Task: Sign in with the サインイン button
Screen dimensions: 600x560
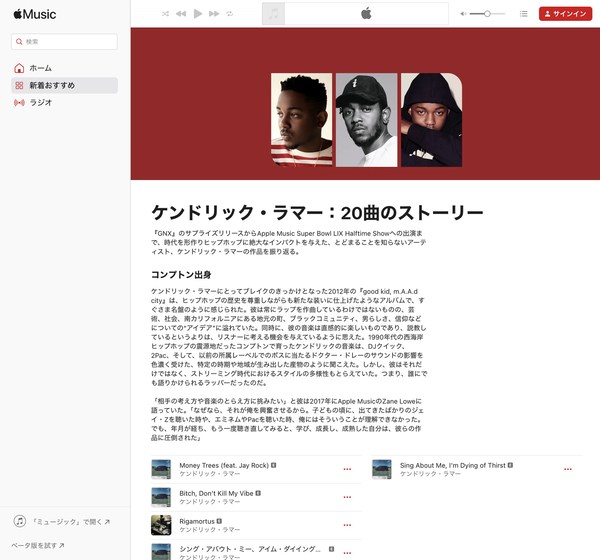Action: click(565, 14)
